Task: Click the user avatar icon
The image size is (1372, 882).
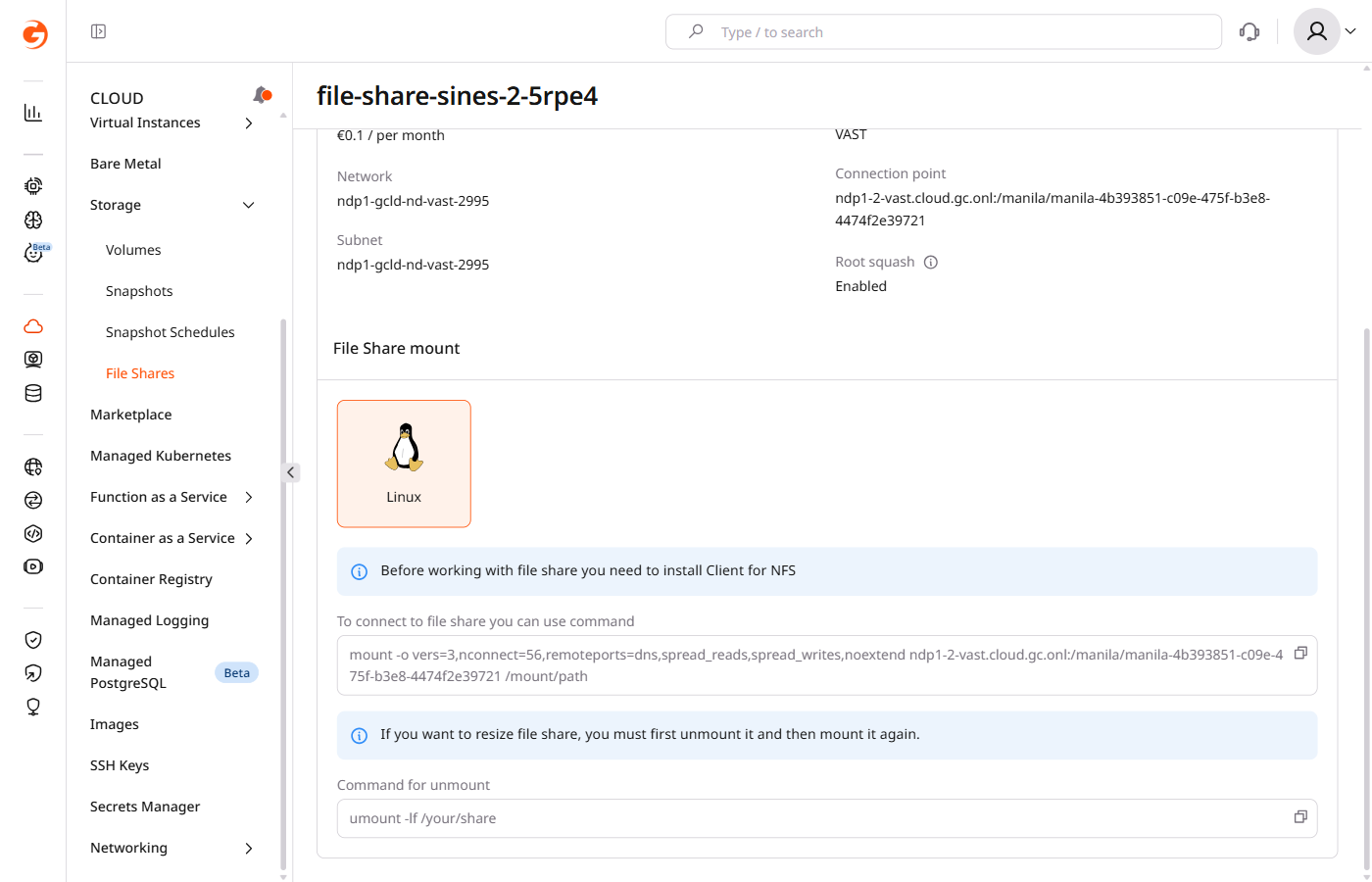Action: click(x=1317, y=31)
